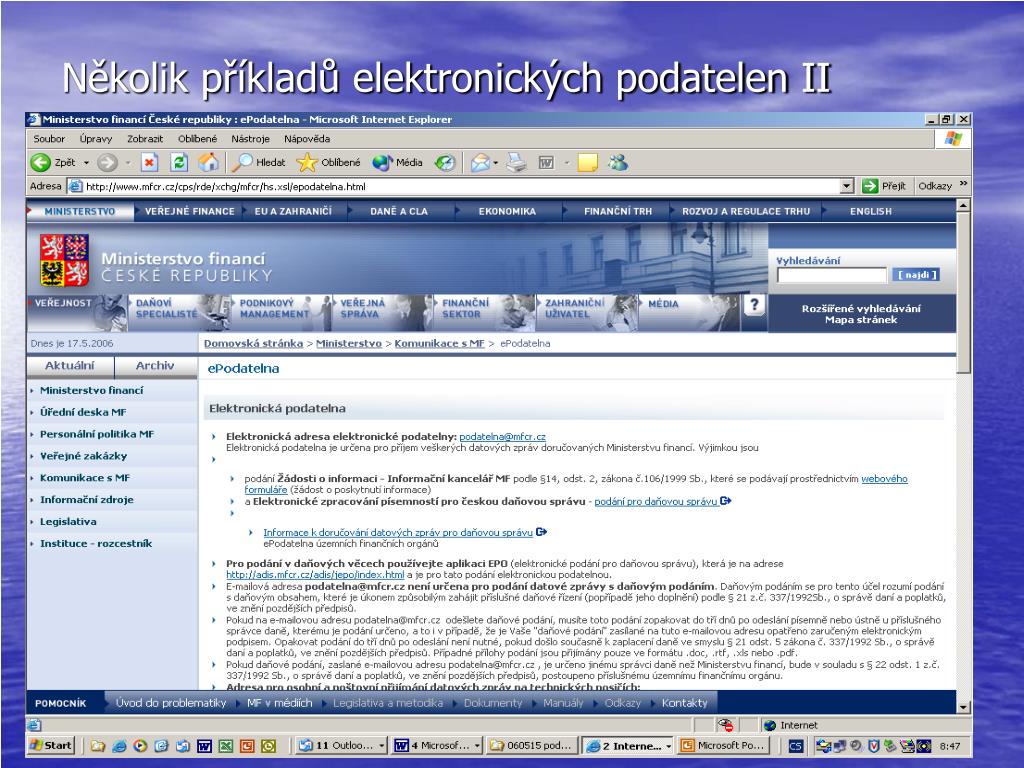Viewport: 1024px width, 768px height.
Task: Click the Forward arrow toolbar icon
Action: [107, 163]
